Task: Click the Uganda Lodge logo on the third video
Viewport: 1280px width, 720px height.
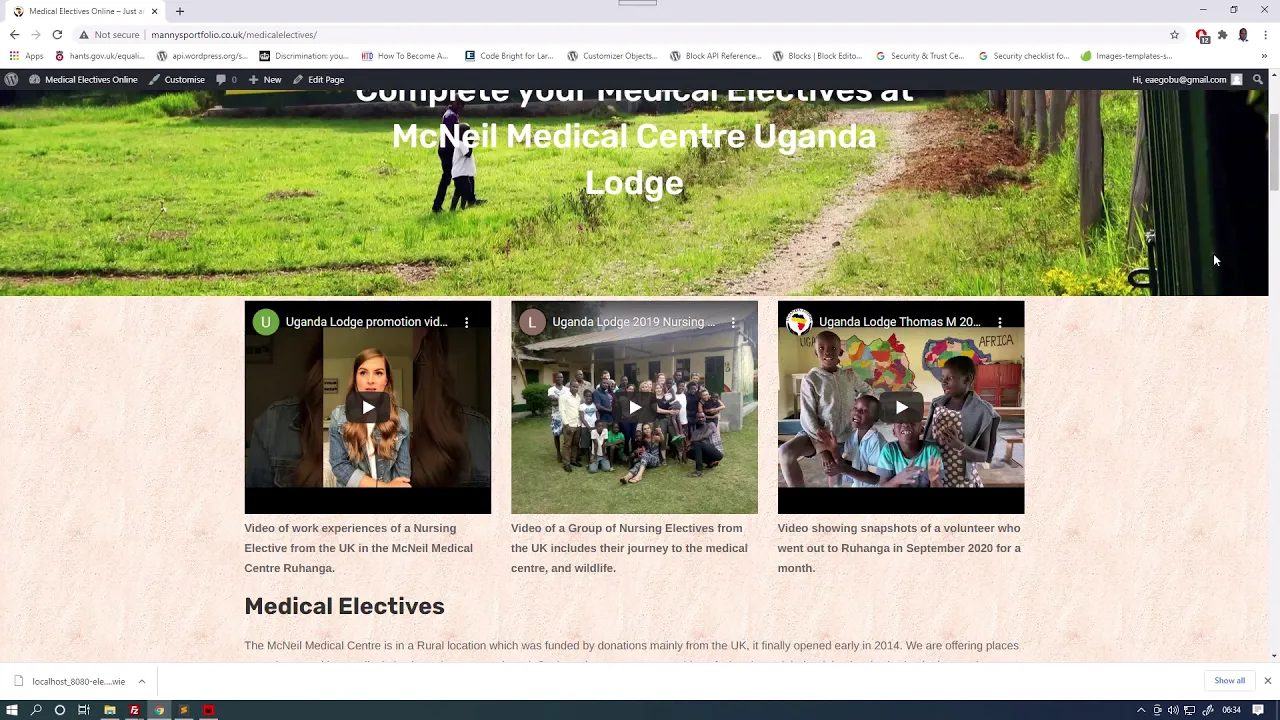Action: (x=798, y=322)
